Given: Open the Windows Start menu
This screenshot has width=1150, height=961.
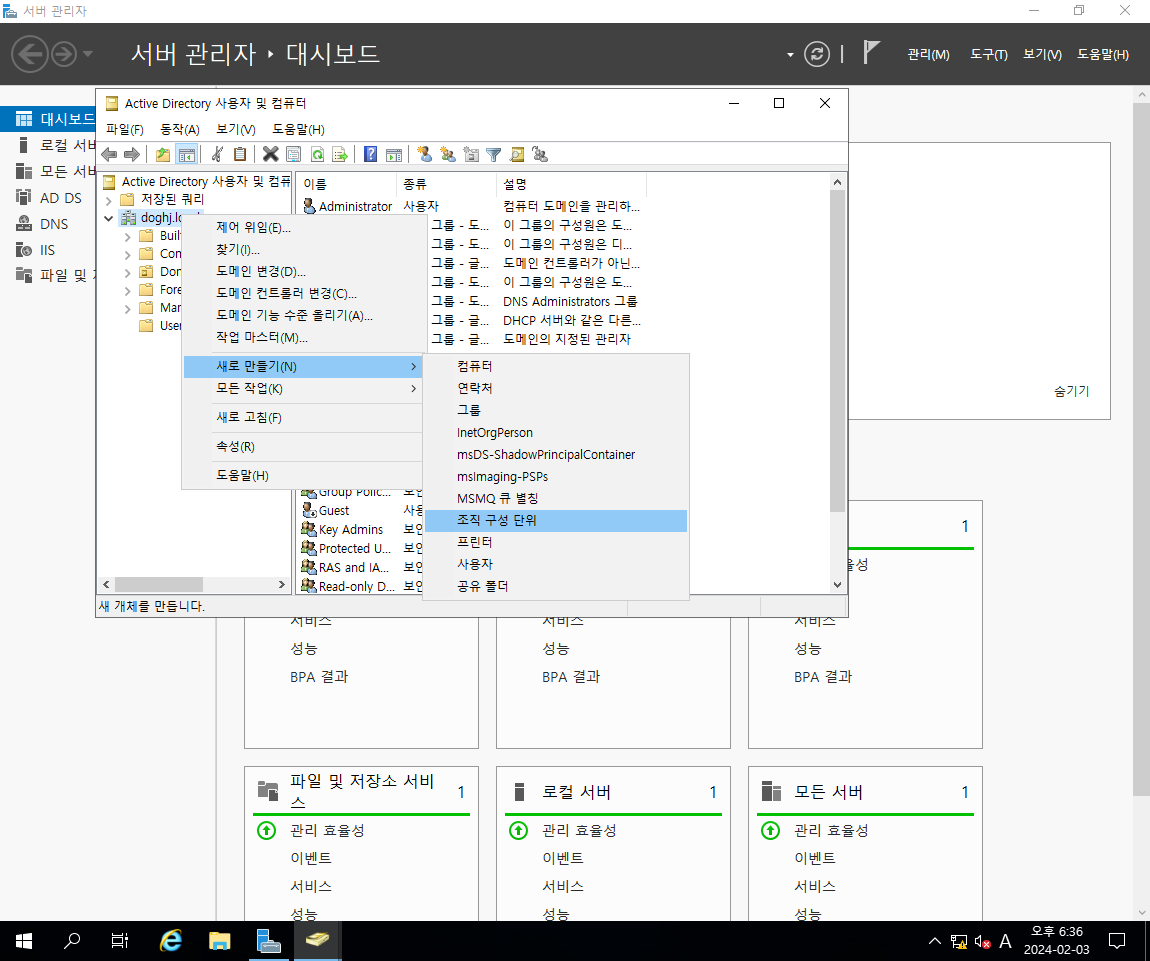Looking at the screenshot, I should (23, 940).
